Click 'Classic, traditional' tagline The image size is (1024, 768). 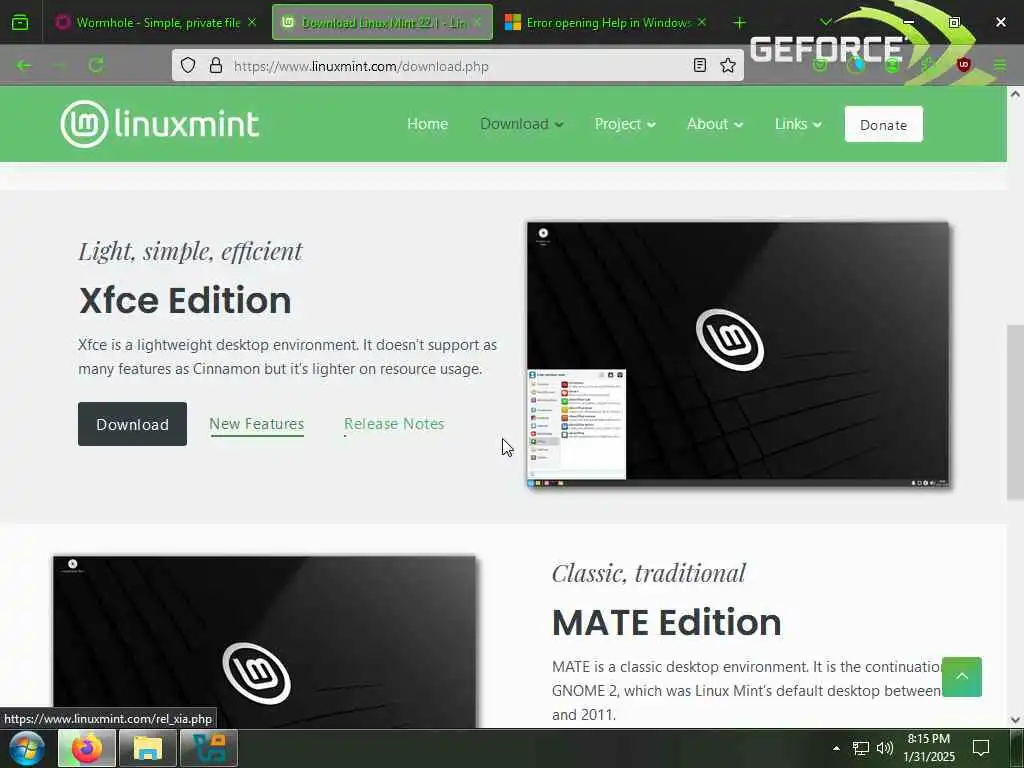click(648, 573)
